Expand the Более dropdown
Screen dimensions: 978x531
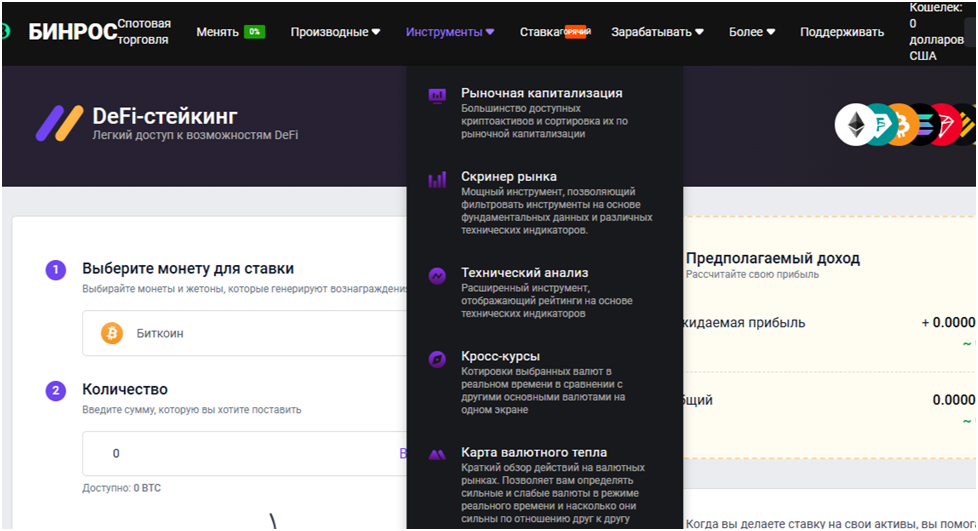coord(752,32)
